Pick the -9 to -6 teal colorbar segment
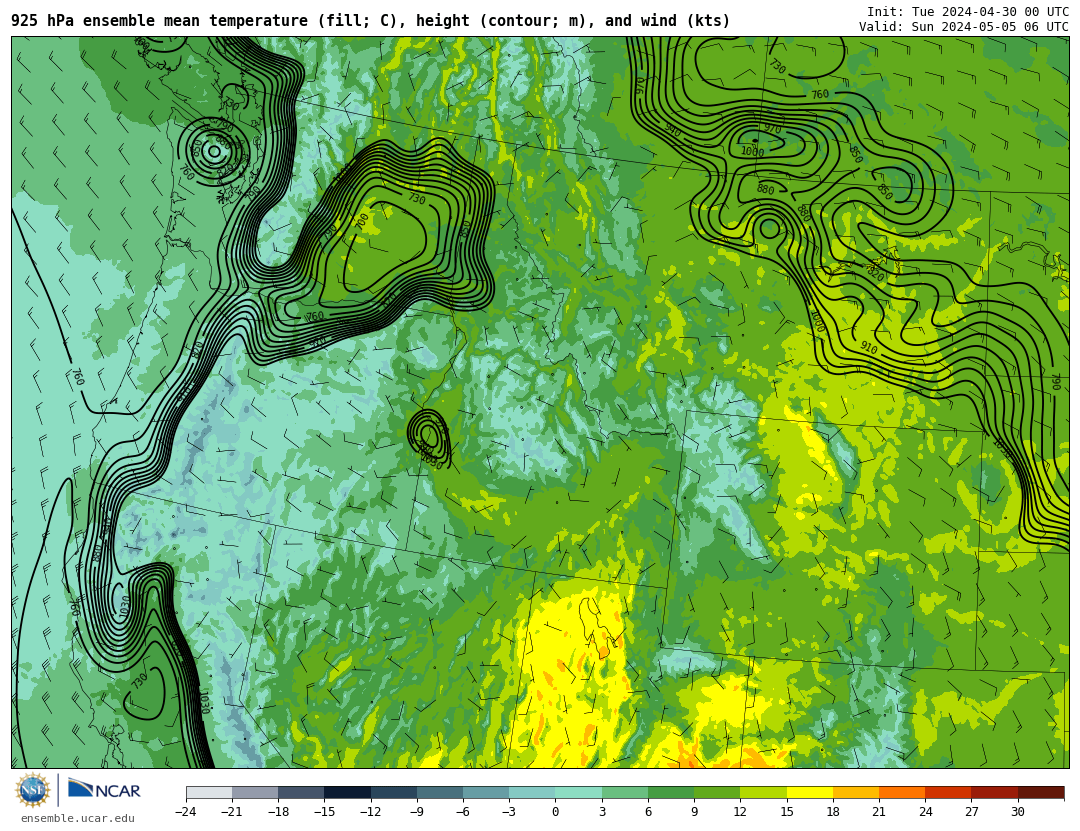1080x831 pixels. click(440, 792)
